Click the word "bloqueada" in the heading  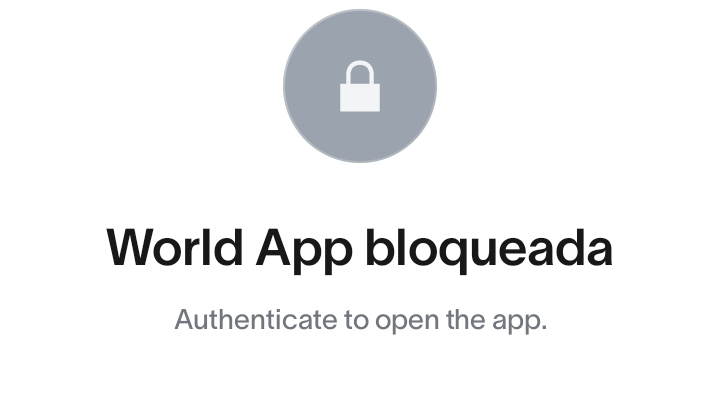pyautogui.click(x=489, y=251)
